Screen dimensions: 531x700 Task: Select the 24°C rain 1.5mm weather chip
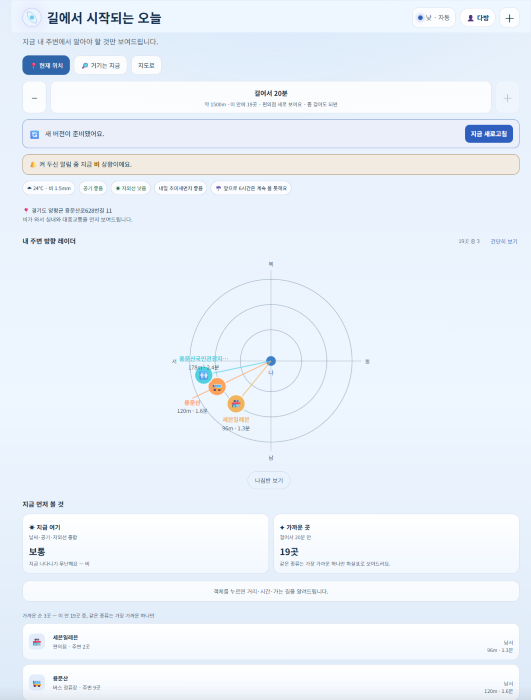click(x=49, y=188)
